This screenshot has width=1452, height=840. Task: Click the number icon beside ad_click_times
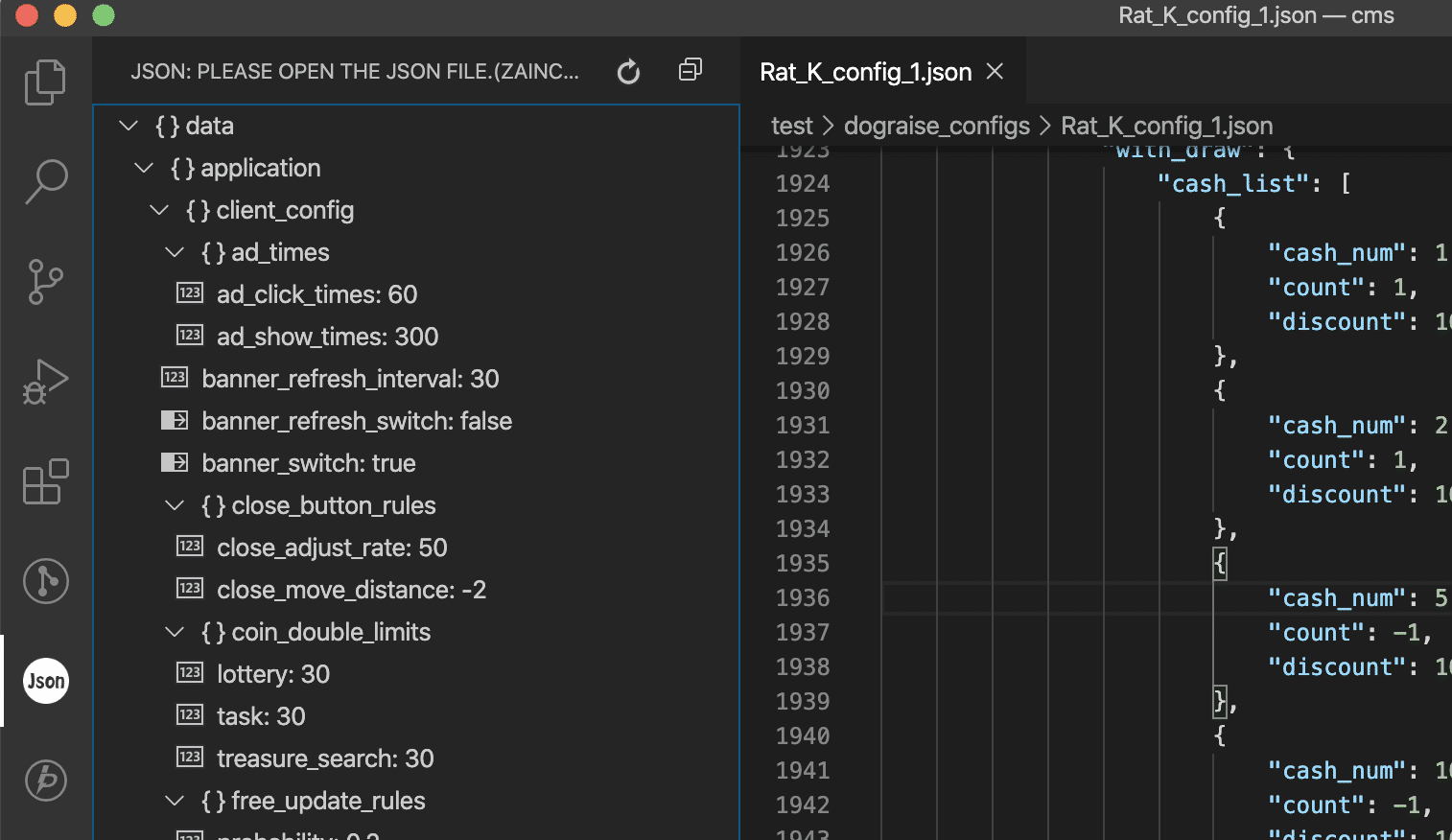[190, 292]
